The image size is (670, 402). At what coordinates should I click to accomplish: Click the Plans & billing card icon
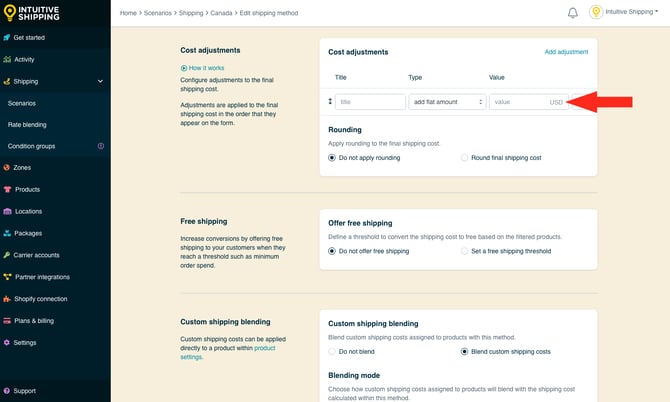[7, 320]
